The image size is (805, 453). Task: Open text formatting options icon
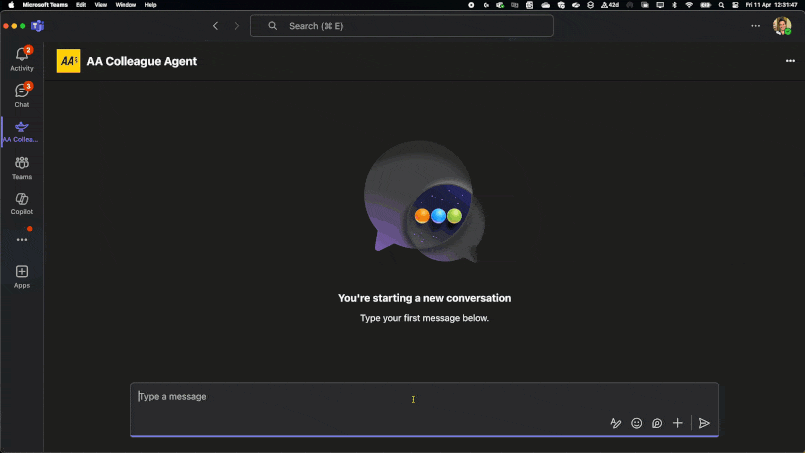(x=616, y=423)
